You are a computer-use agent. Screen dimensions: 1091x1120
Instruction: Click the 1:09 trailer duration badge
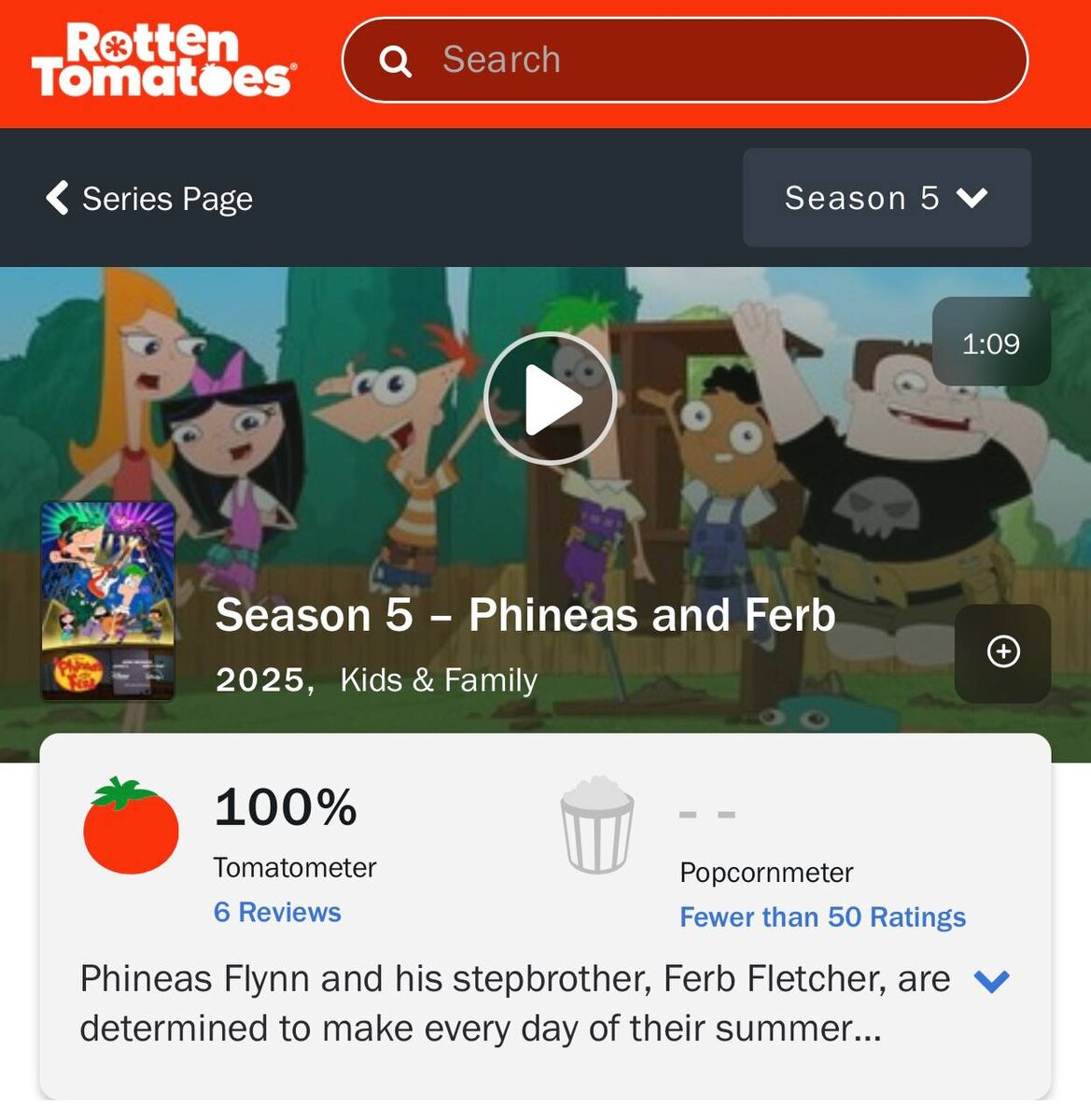pos(991,342)
